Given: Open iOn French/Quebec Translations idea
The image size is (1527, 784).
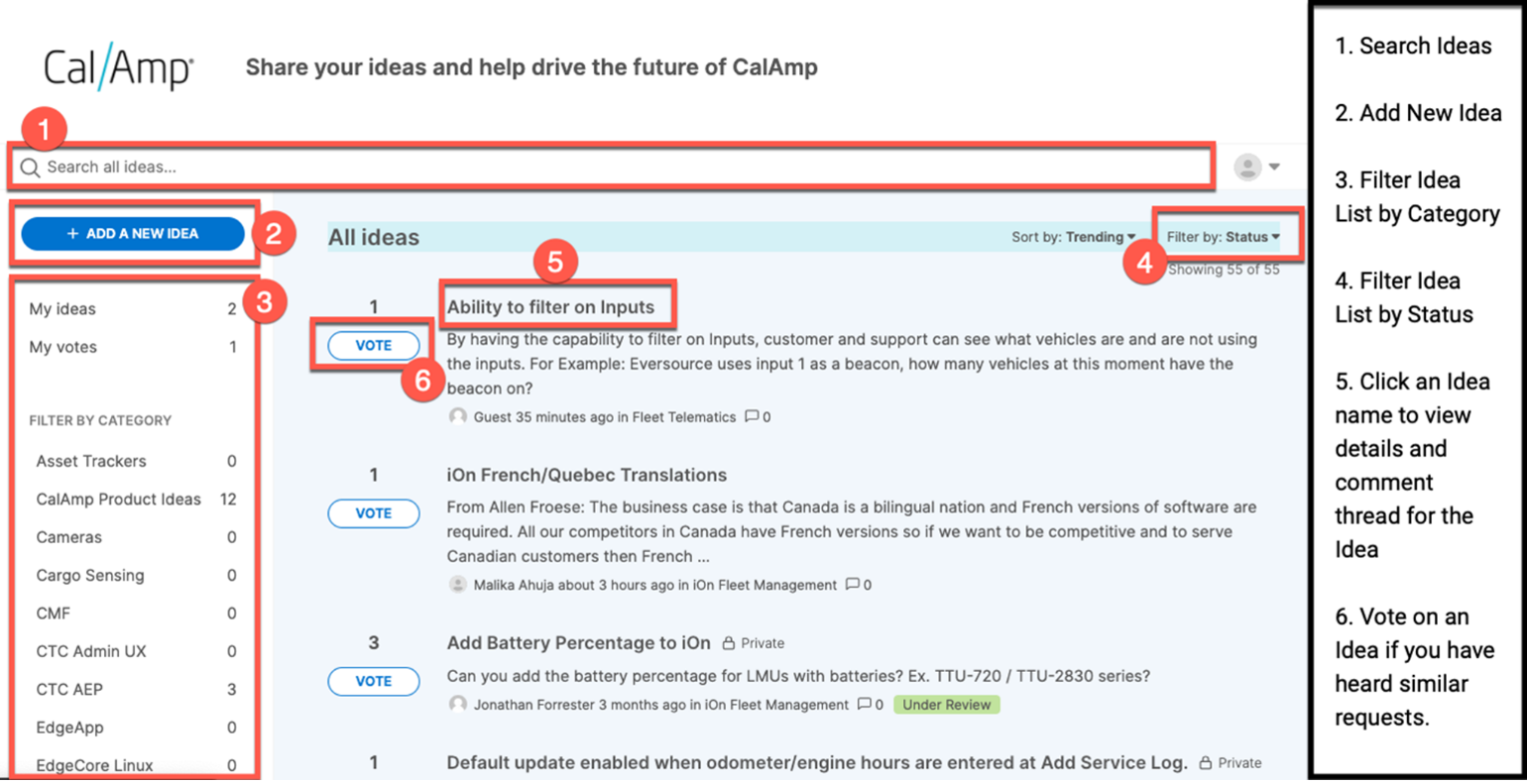Looking at the screenshot, I should coord(586,475).
